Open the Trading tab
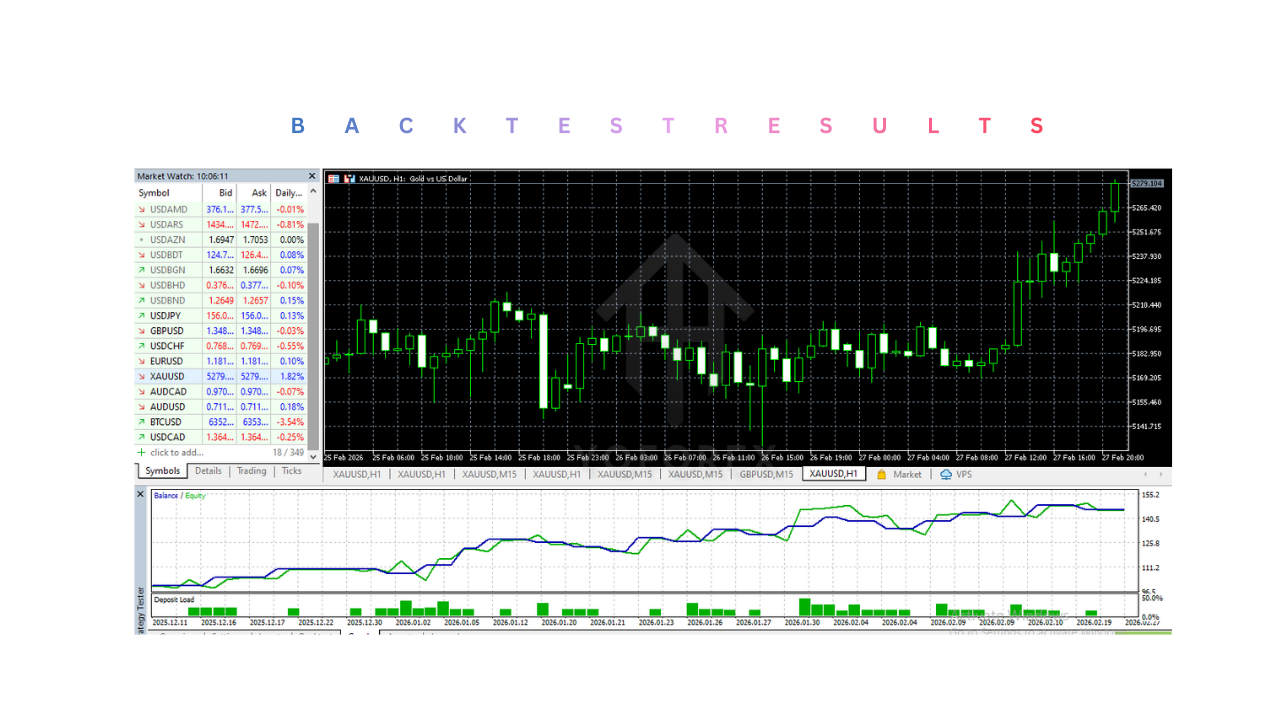This screenshot has width=1280, height=720. pos(251,471)
